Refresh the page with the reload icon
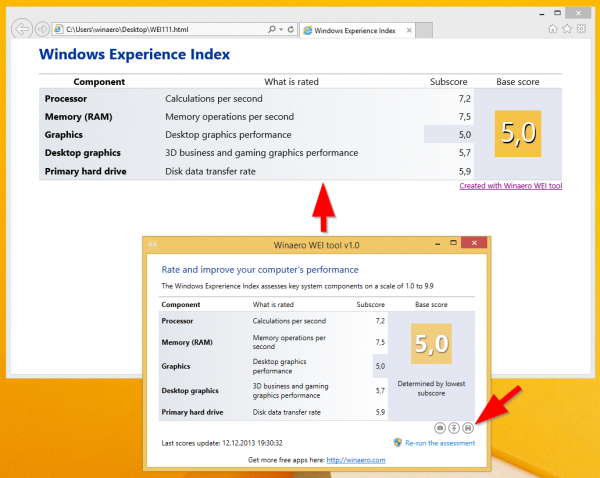 [291, 29]
